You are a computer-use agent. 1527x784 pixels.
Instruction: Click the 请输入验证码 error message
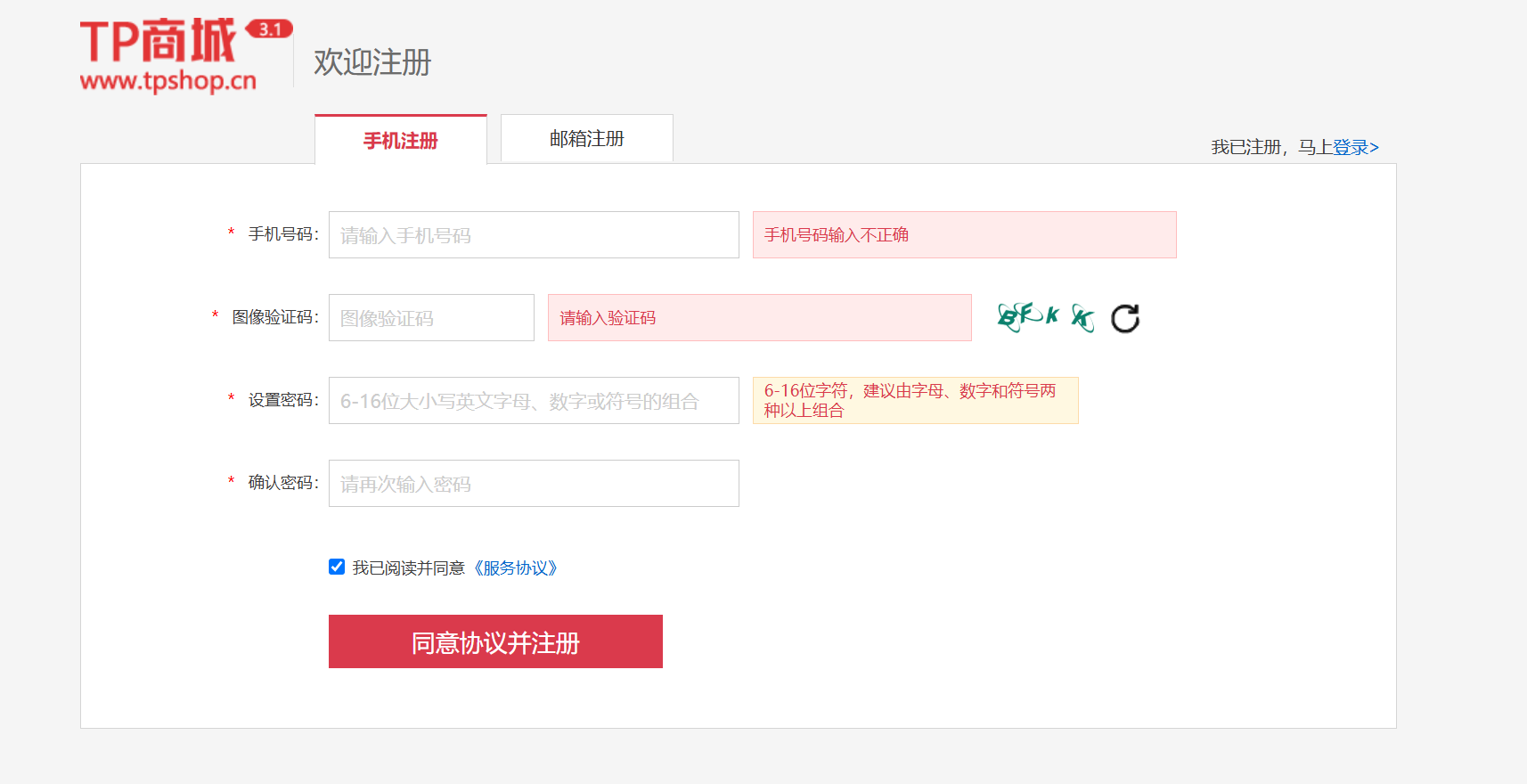760,318
